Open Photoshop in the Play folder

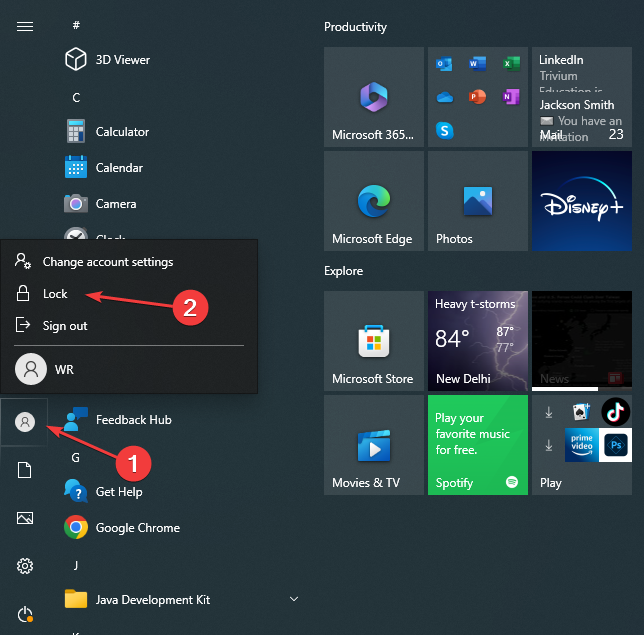click(x=615, y=445)
